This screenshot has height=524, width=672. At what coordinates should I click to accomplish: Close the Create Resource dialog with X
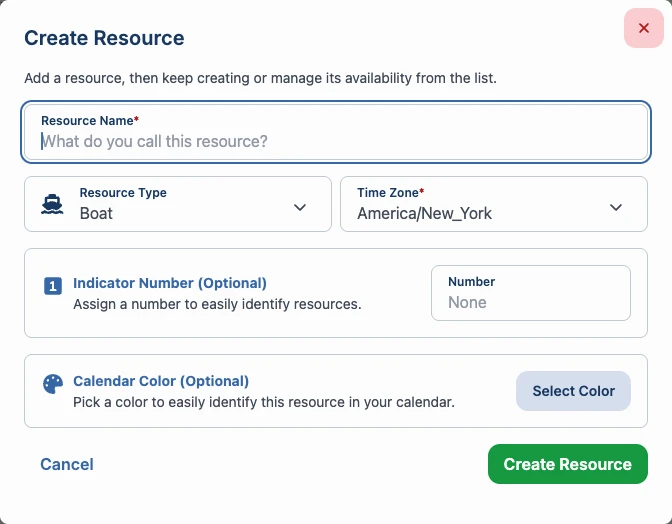point(643,28)
